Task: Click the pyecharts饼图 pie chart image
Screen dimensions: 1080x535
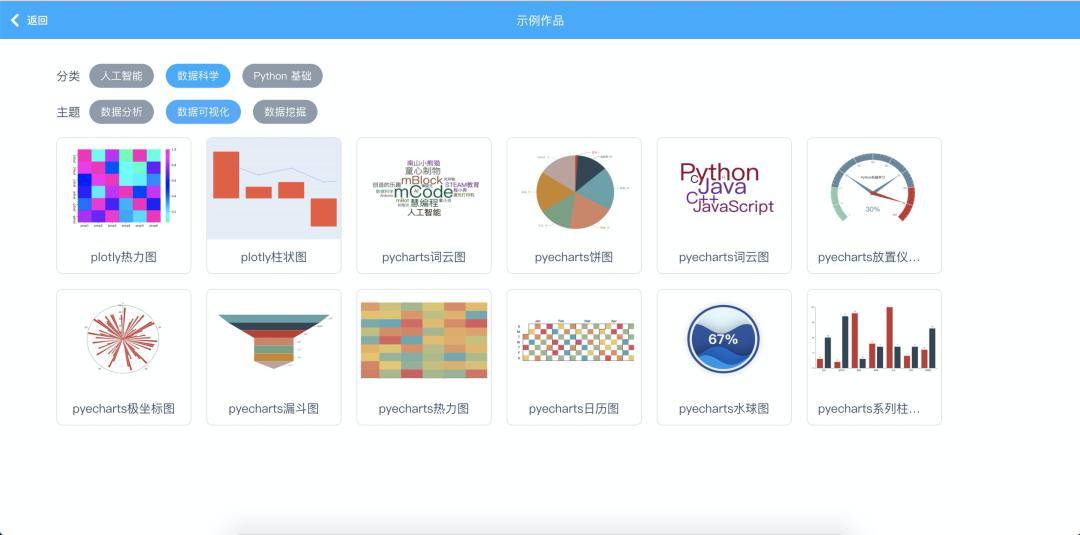Action: pyautogui.click(x=574, y=190)
